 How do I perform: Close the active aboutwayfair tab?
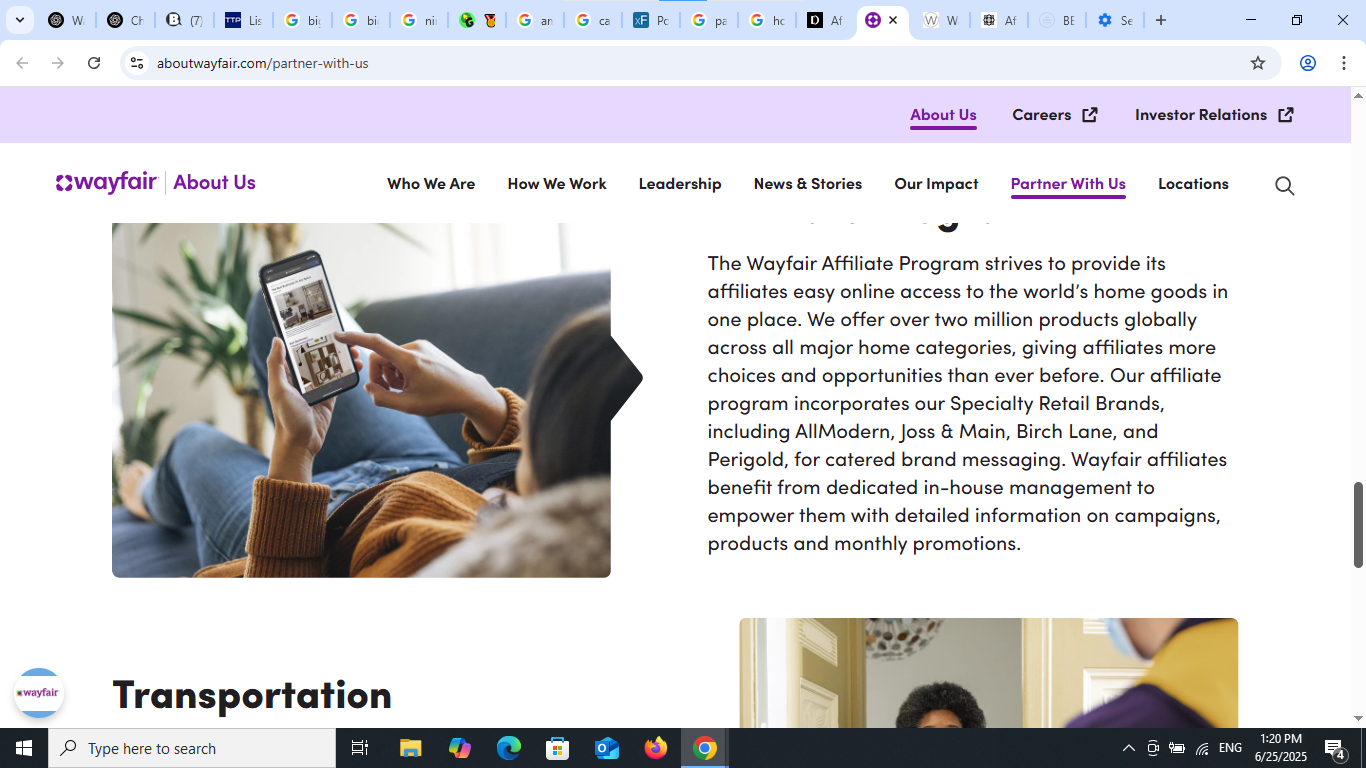point(893,20)
